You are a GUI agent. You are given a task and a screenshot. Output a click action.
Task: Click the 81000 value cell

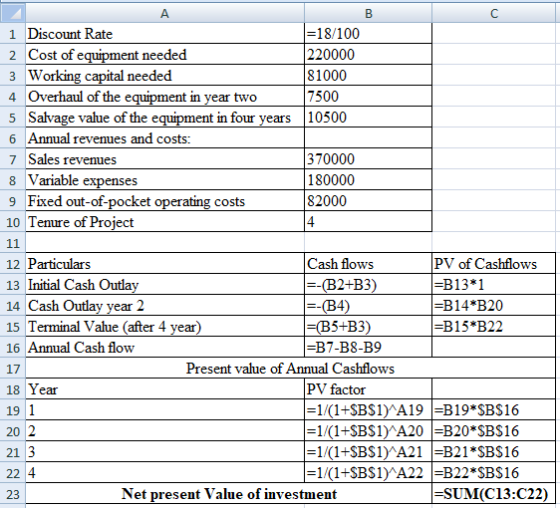pyautogui.click(x=368, y=75)
